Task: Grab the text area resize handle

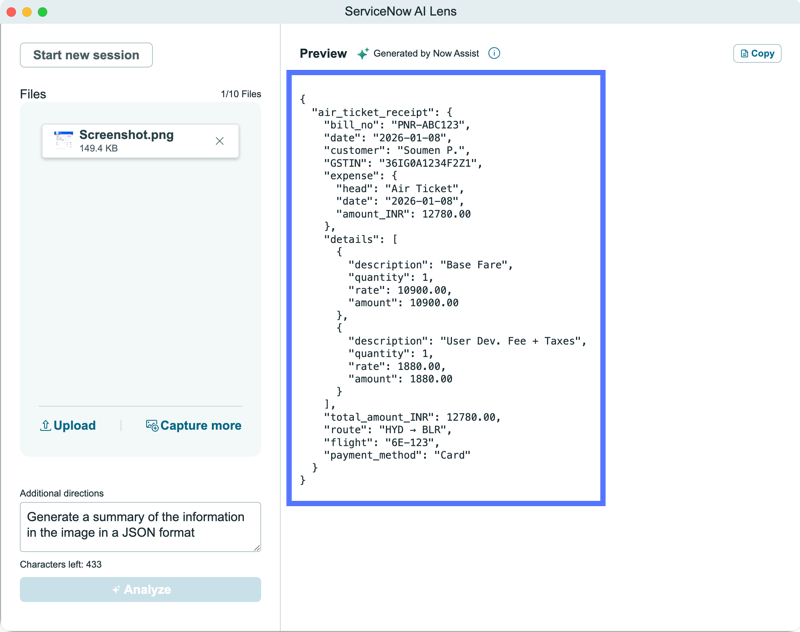Action: (x=257, y=548)
